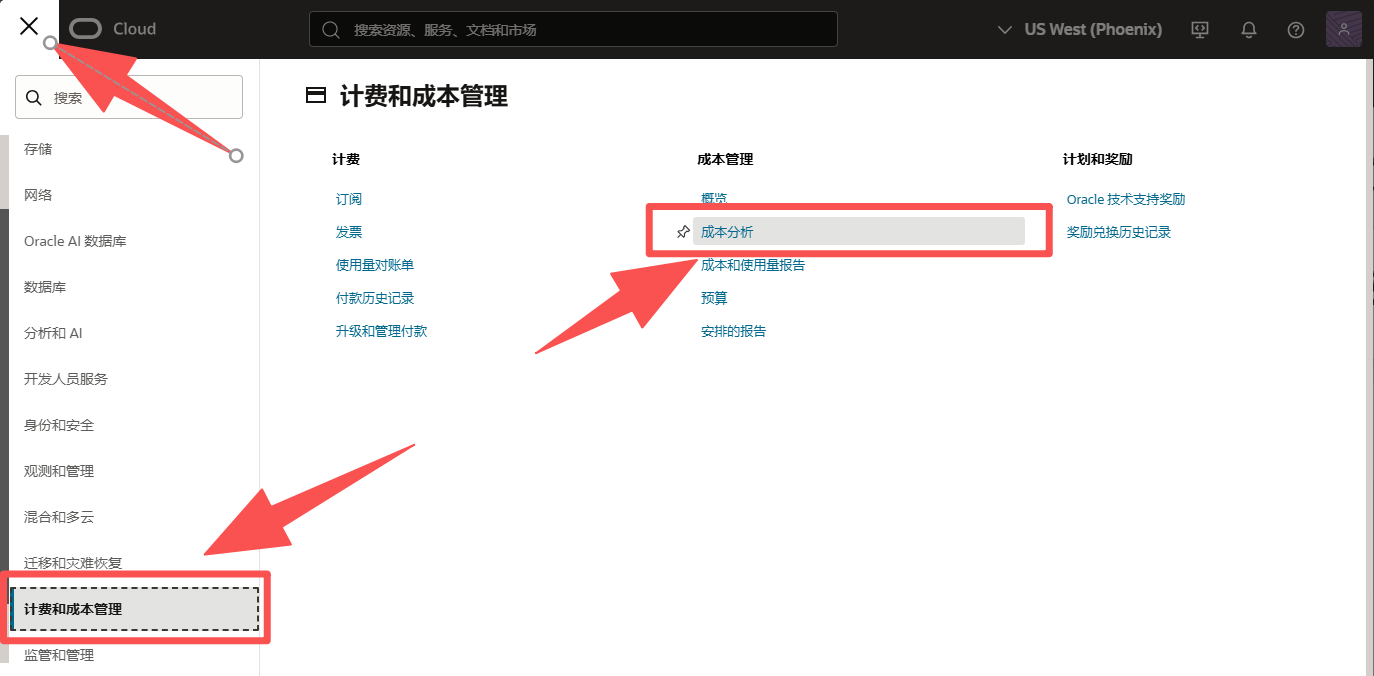
Task: Open the user profile avatar
Action: click(x=1343, y=30)
